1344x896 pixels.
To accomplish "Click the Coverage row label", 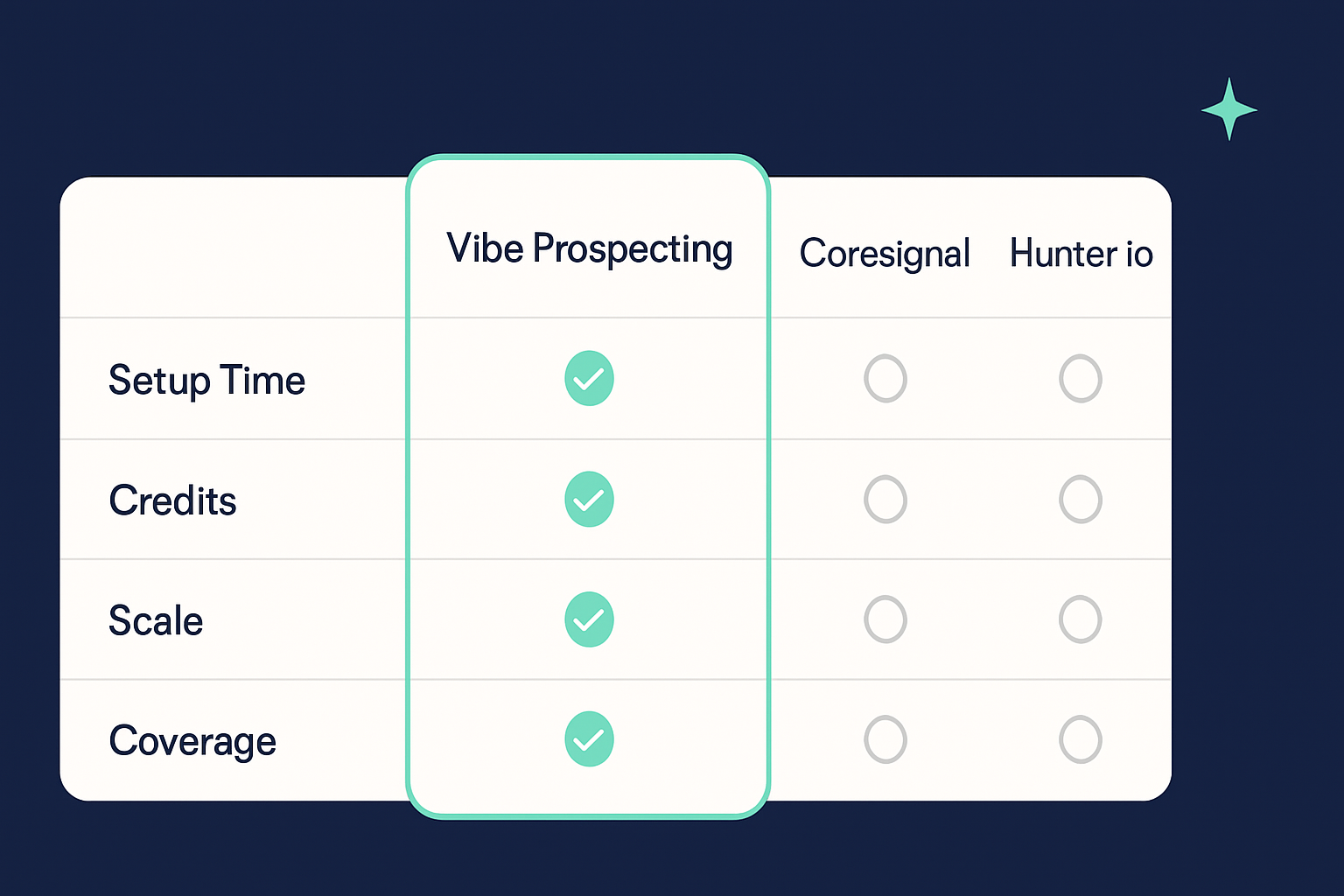I will click(x=192, y=741).
